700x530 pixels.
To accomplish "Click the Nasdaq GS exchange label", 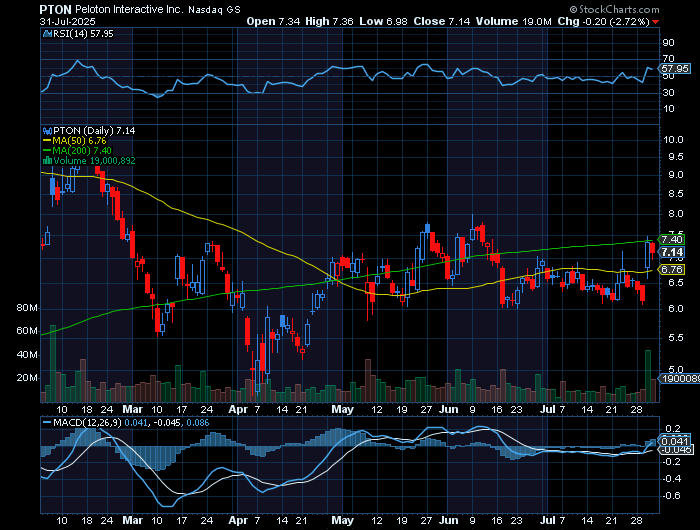I will [214, 10].
